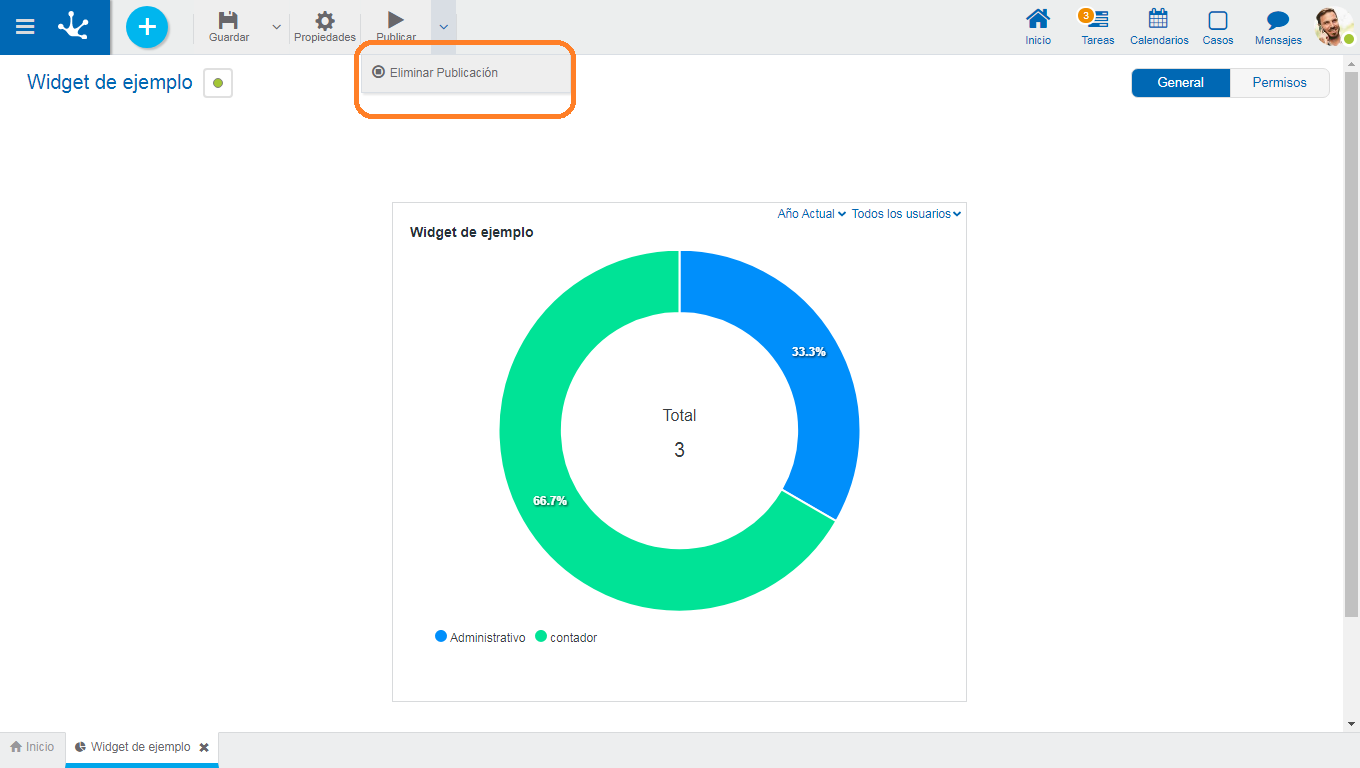Open the Todos los usuarios dropdown

pos(906,214)
